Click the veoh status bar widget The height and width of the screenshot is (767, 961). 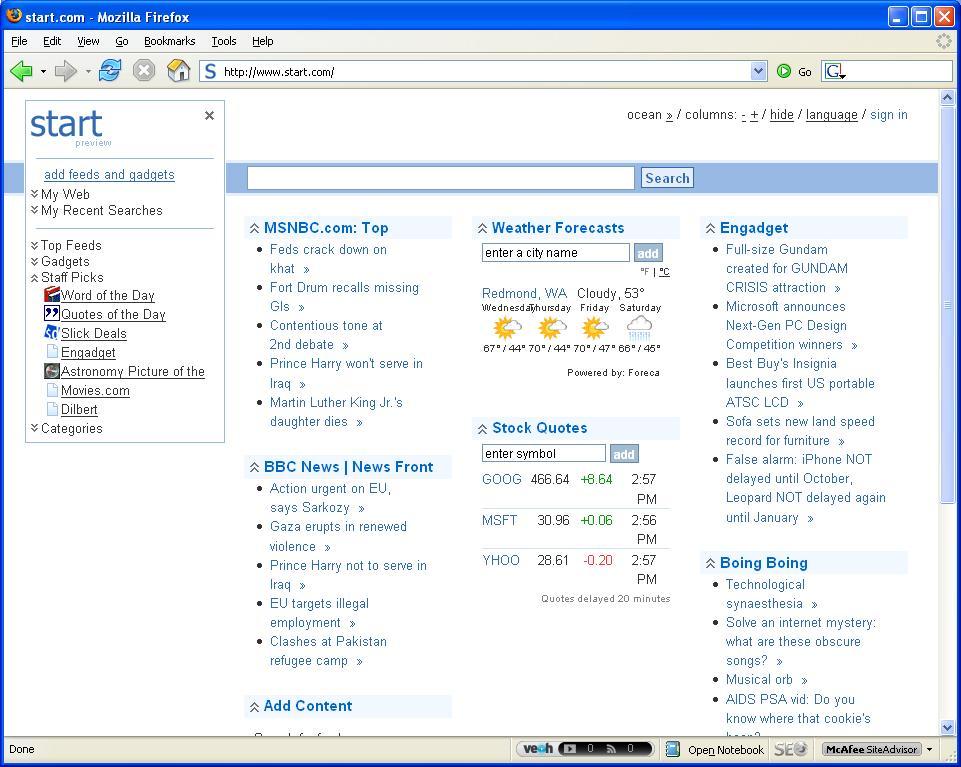(x=585, y=749)
